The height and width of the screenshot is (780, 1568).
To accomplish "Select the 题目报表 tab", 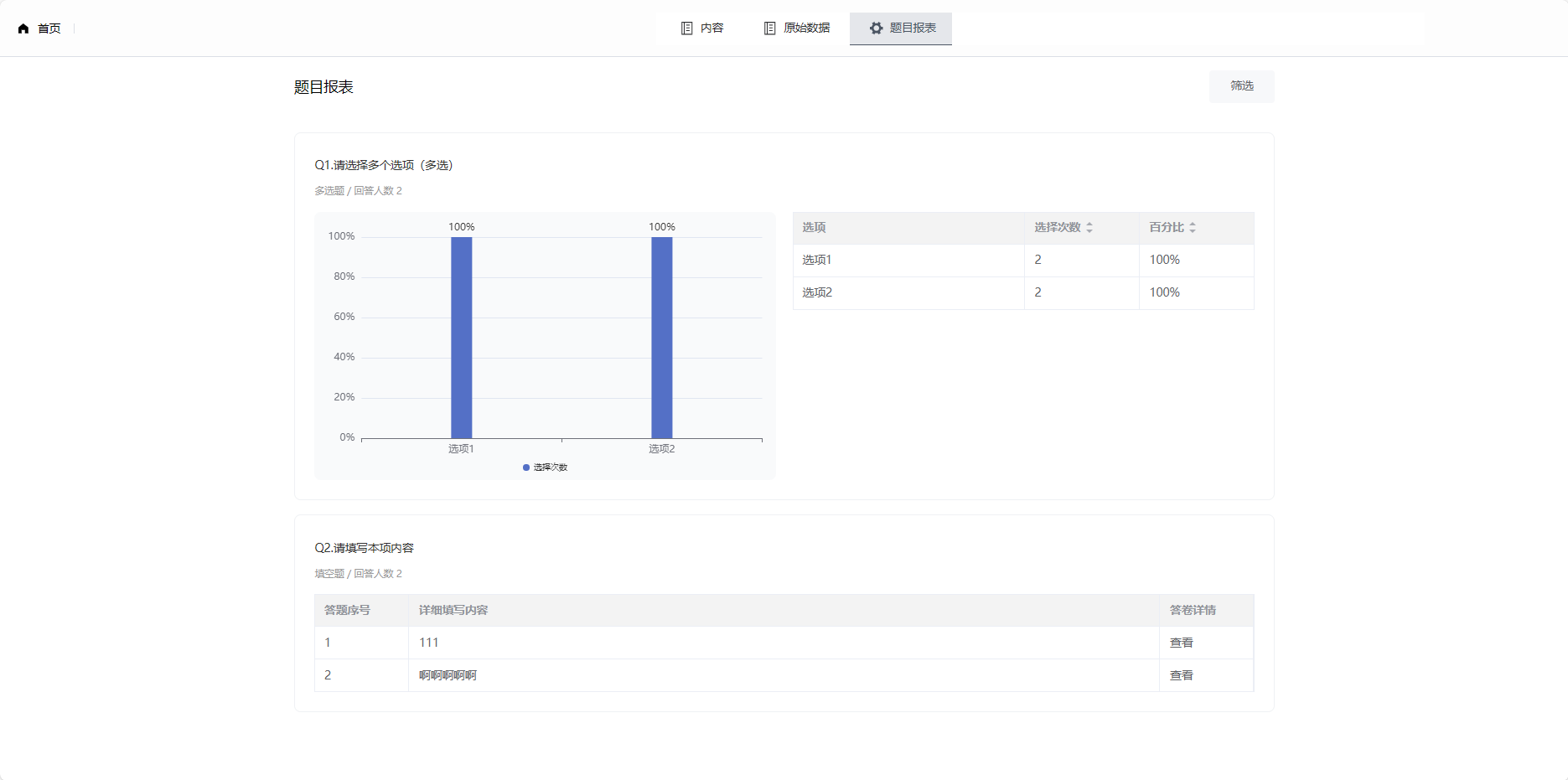I will tap(901, 28).
